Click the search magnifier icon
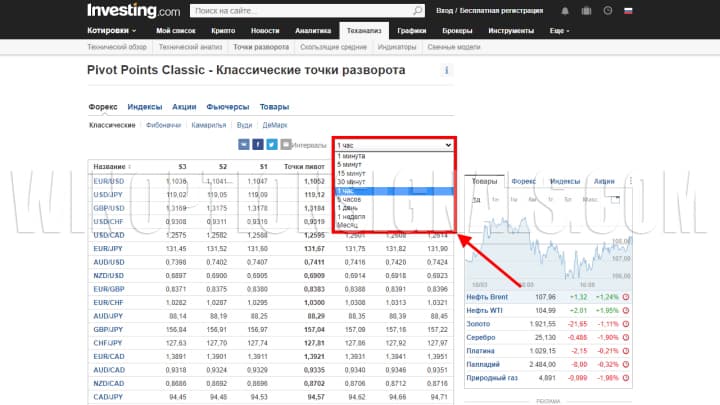 pos(417,11)
